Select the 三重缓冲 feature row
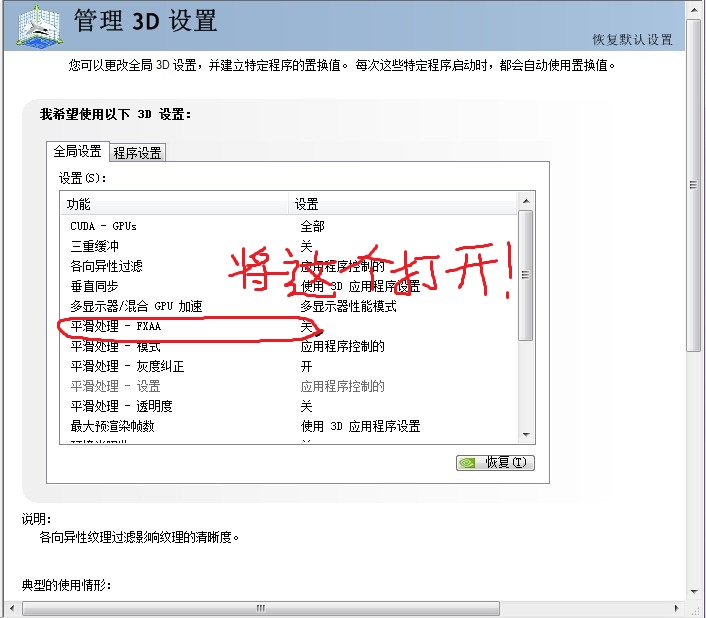 pyautogui.click(x=95, y=246)
